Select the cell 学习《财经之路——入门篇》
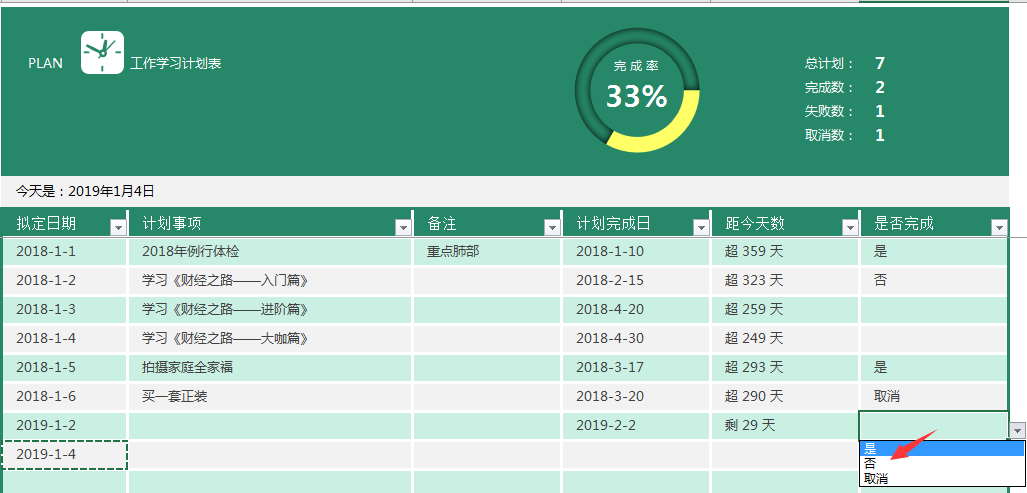1027x493 pixels. click(270, 280)
